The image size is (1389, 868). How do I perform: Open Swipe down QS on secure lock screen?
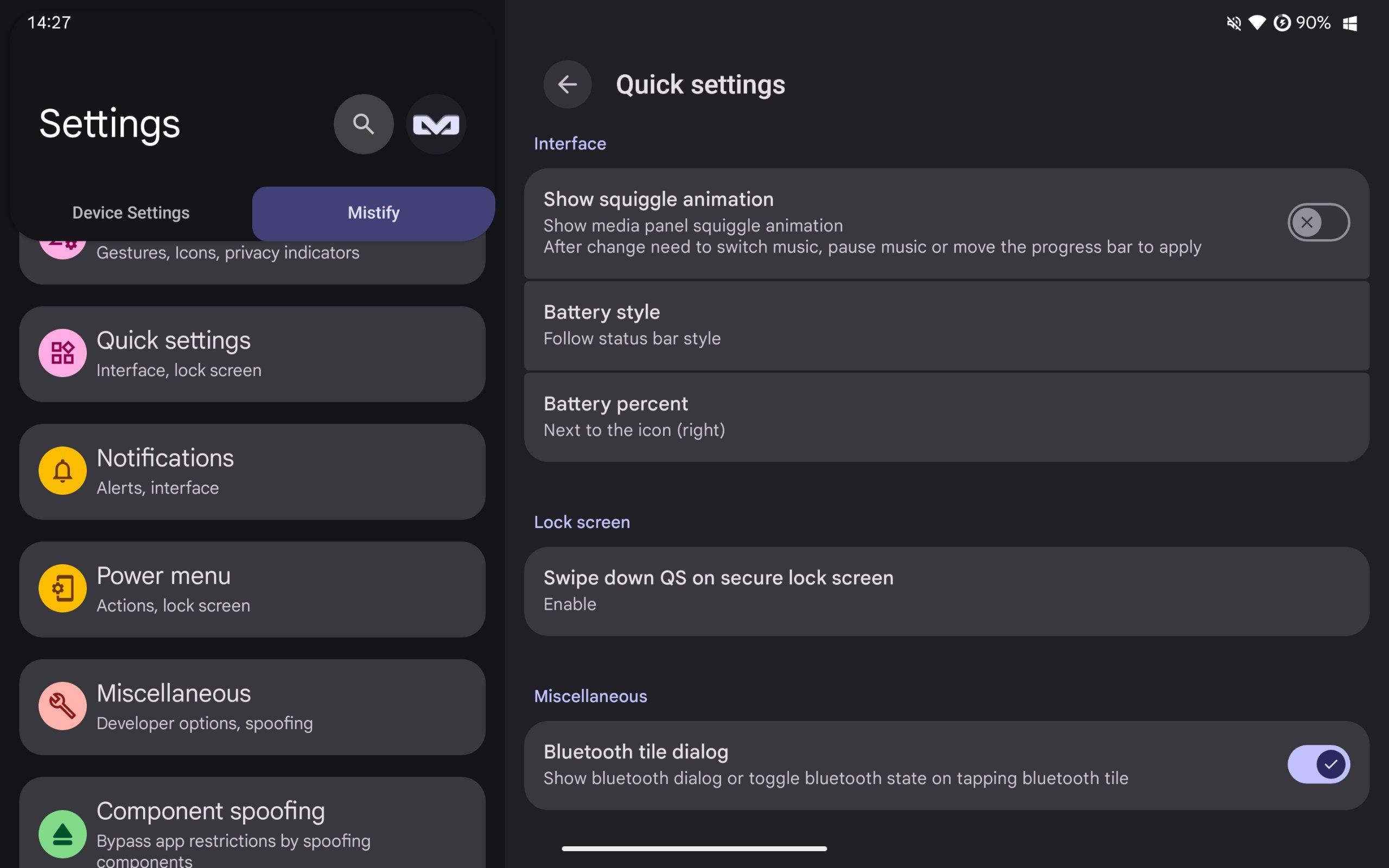click(946, 591)
